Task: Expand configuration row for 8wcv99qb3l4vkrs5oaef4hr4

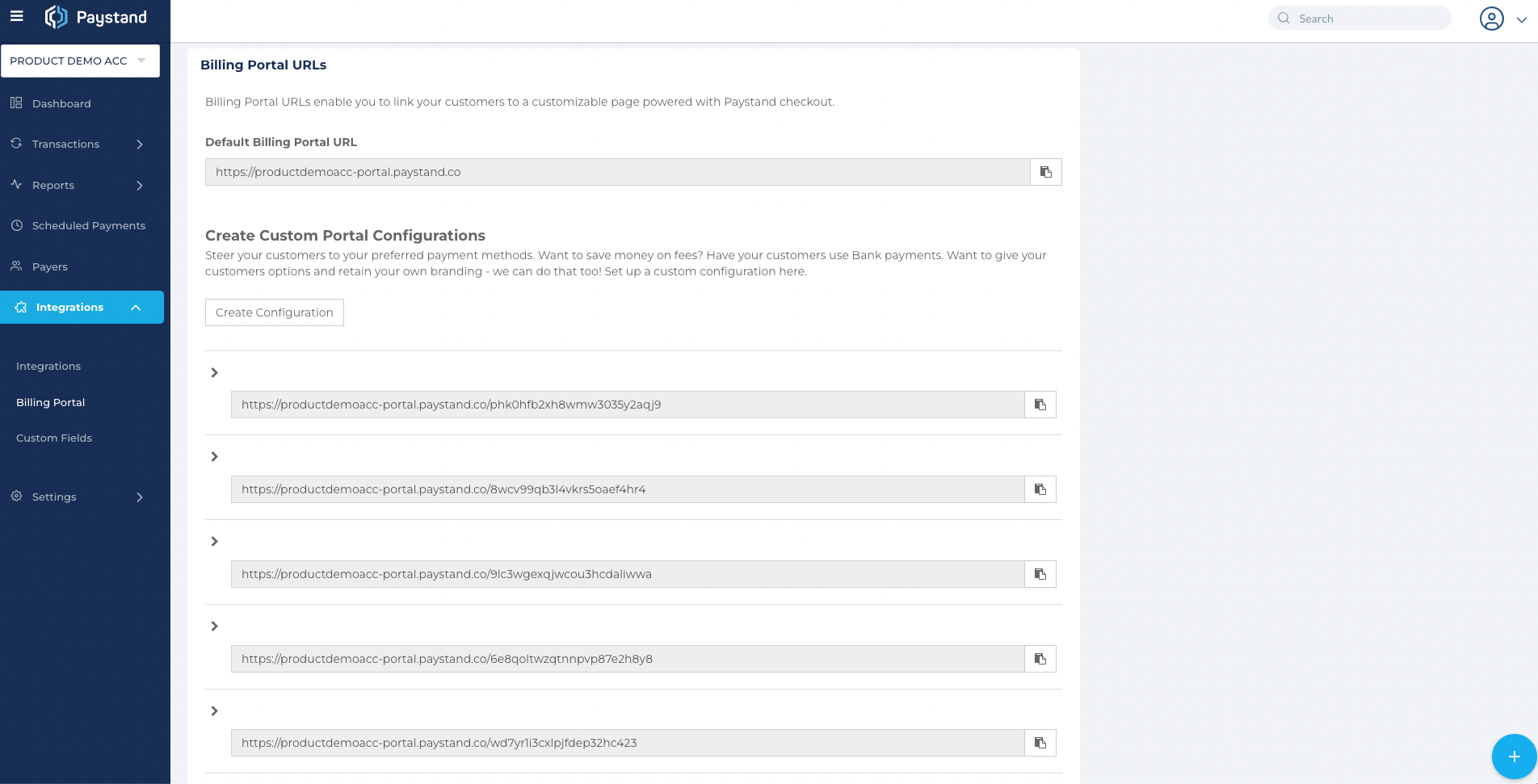Action: [x=214, y=456]
